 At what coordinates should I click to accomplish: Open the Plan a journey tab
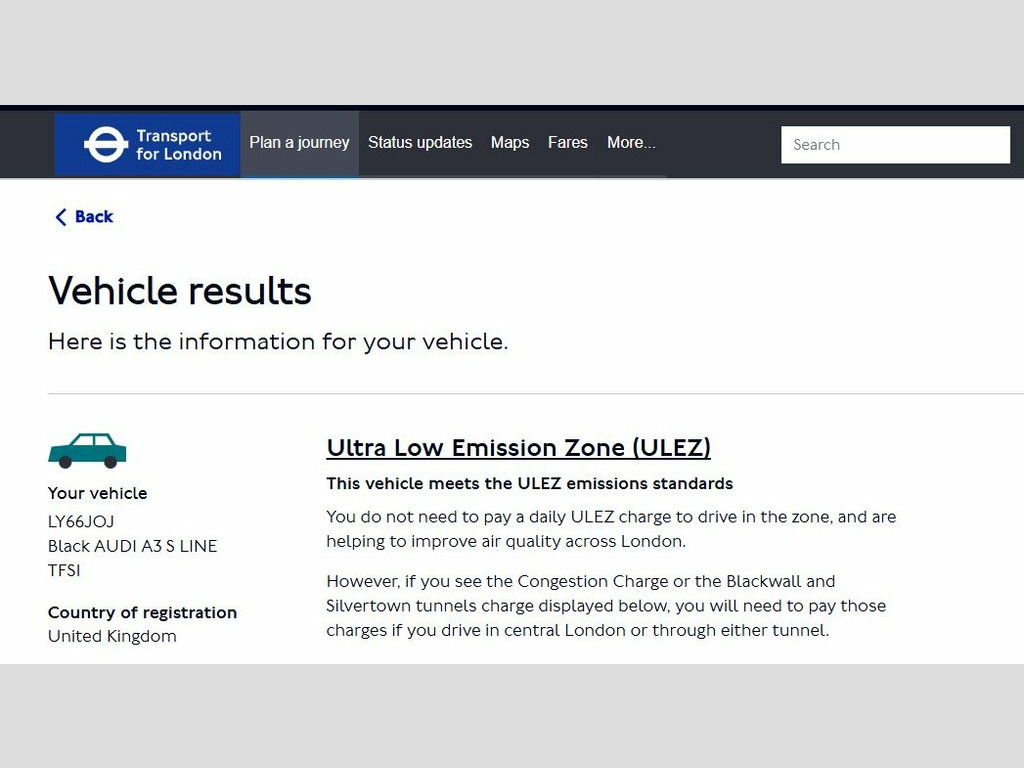click(299, 143)
